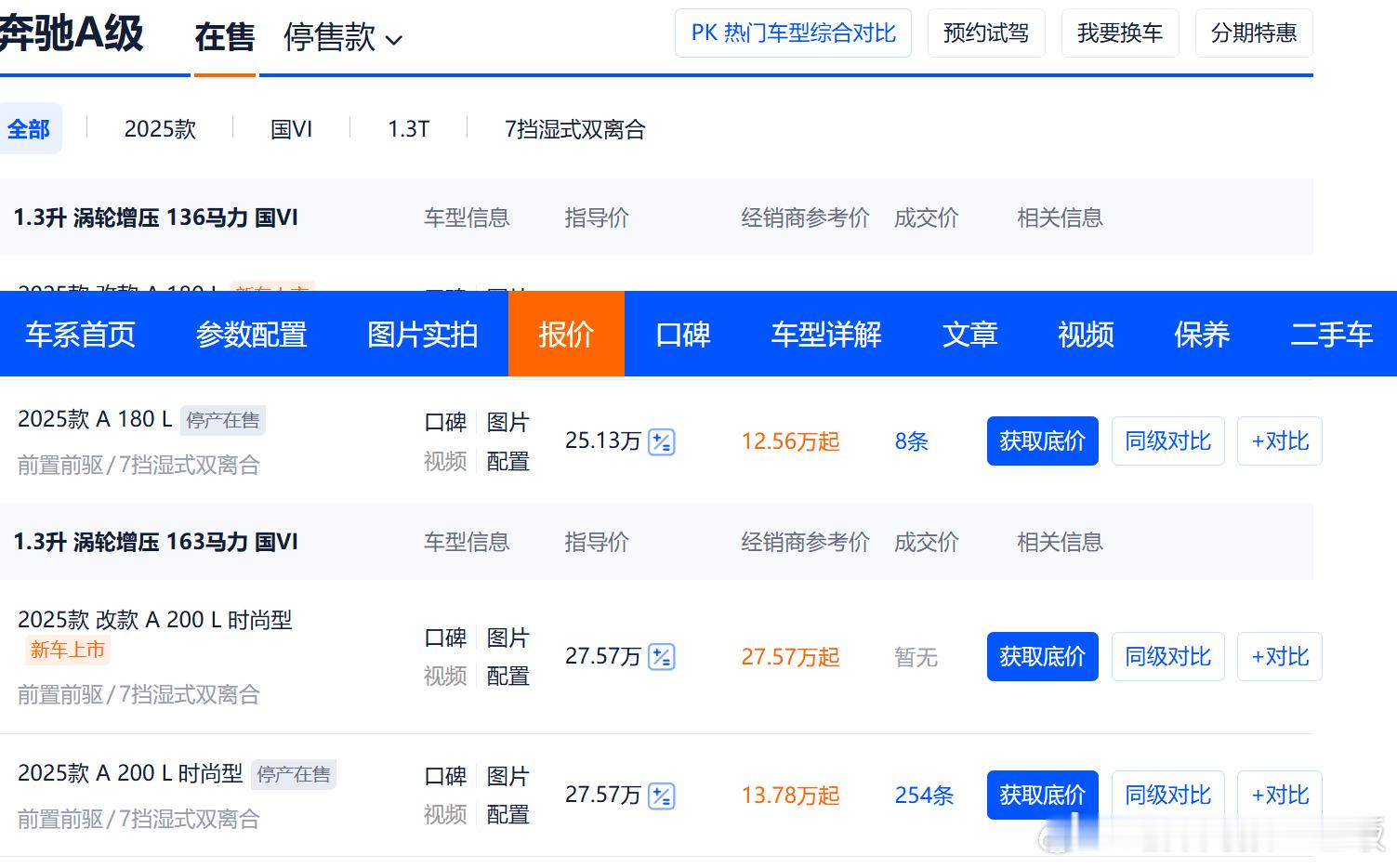Screen dimensions: 1397x868
Task: Open the 2025款 A 180 L model
Action: (95, 420)
